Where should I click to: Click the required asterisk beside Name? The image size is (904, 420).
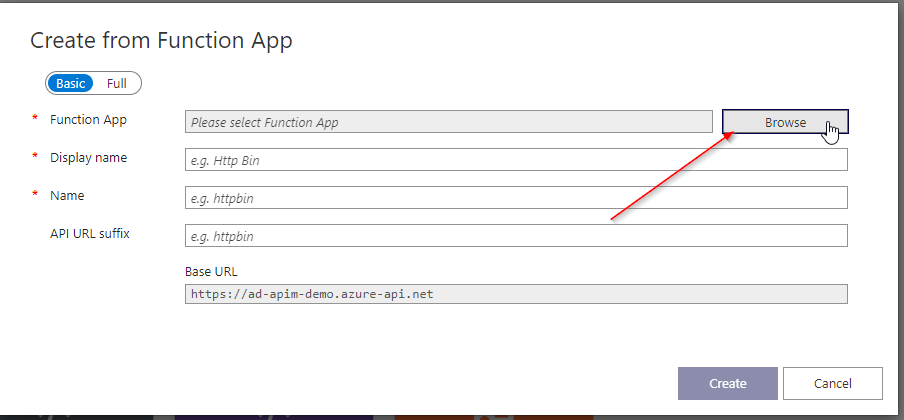[36, 196]
